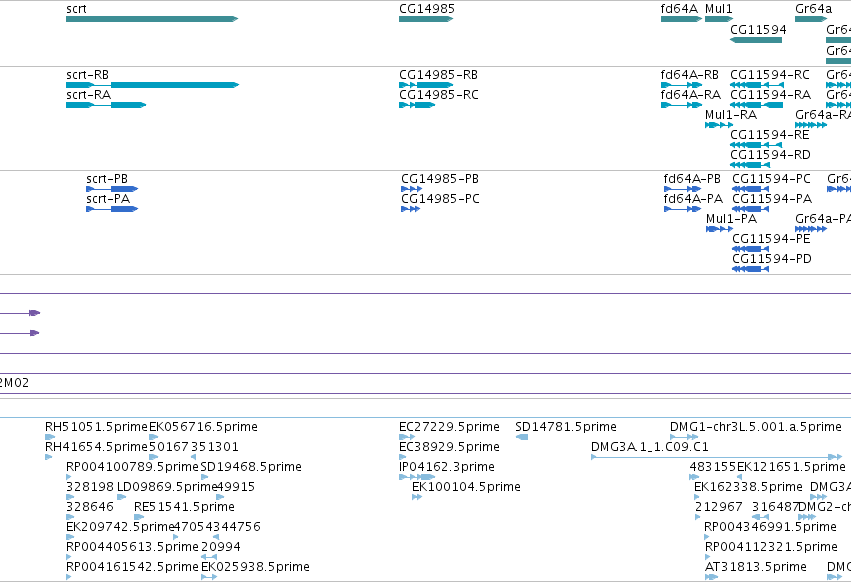Select the fd64A gene
The width and height of the screenshot is (851, 582).
tap(682, 19)
